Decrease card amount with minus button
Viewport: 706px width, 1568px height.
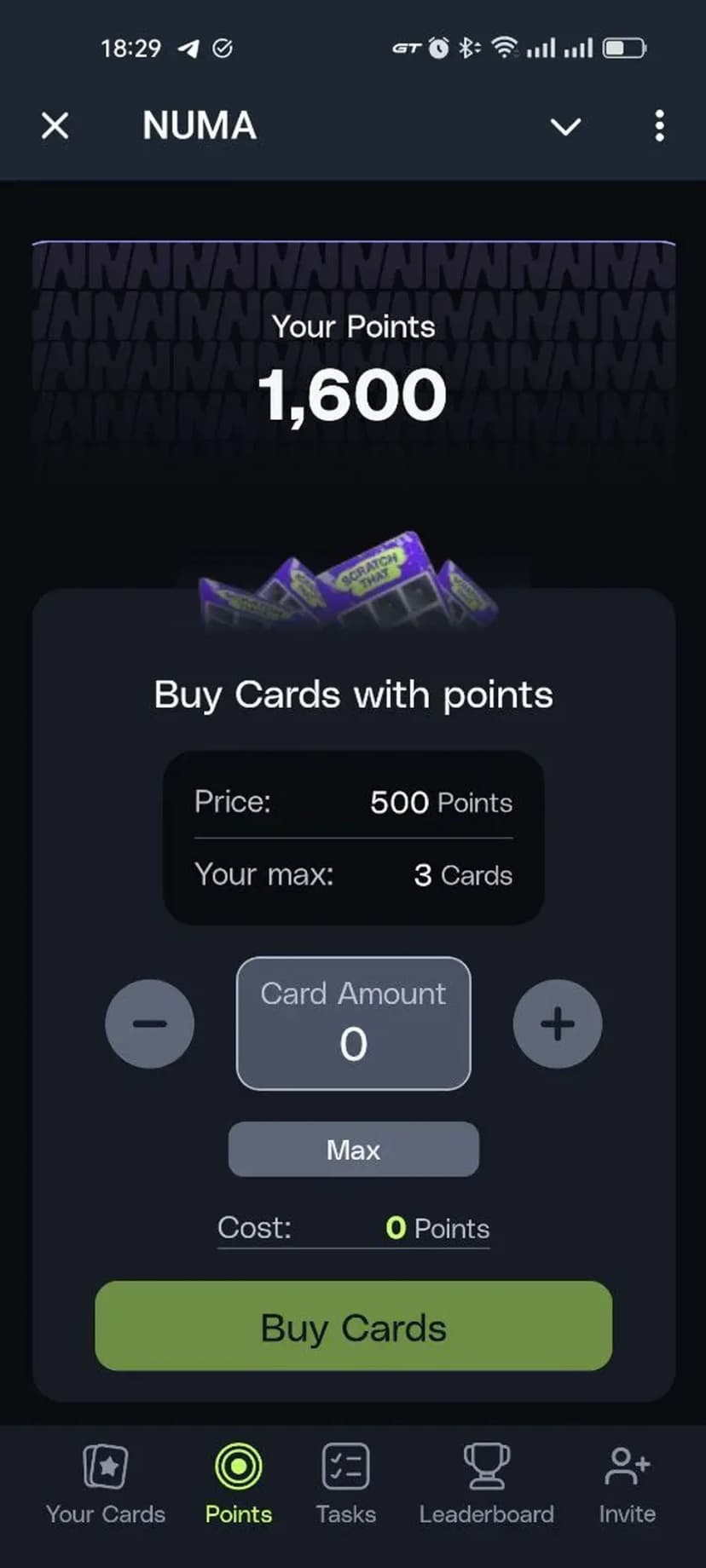[149, 1023]
